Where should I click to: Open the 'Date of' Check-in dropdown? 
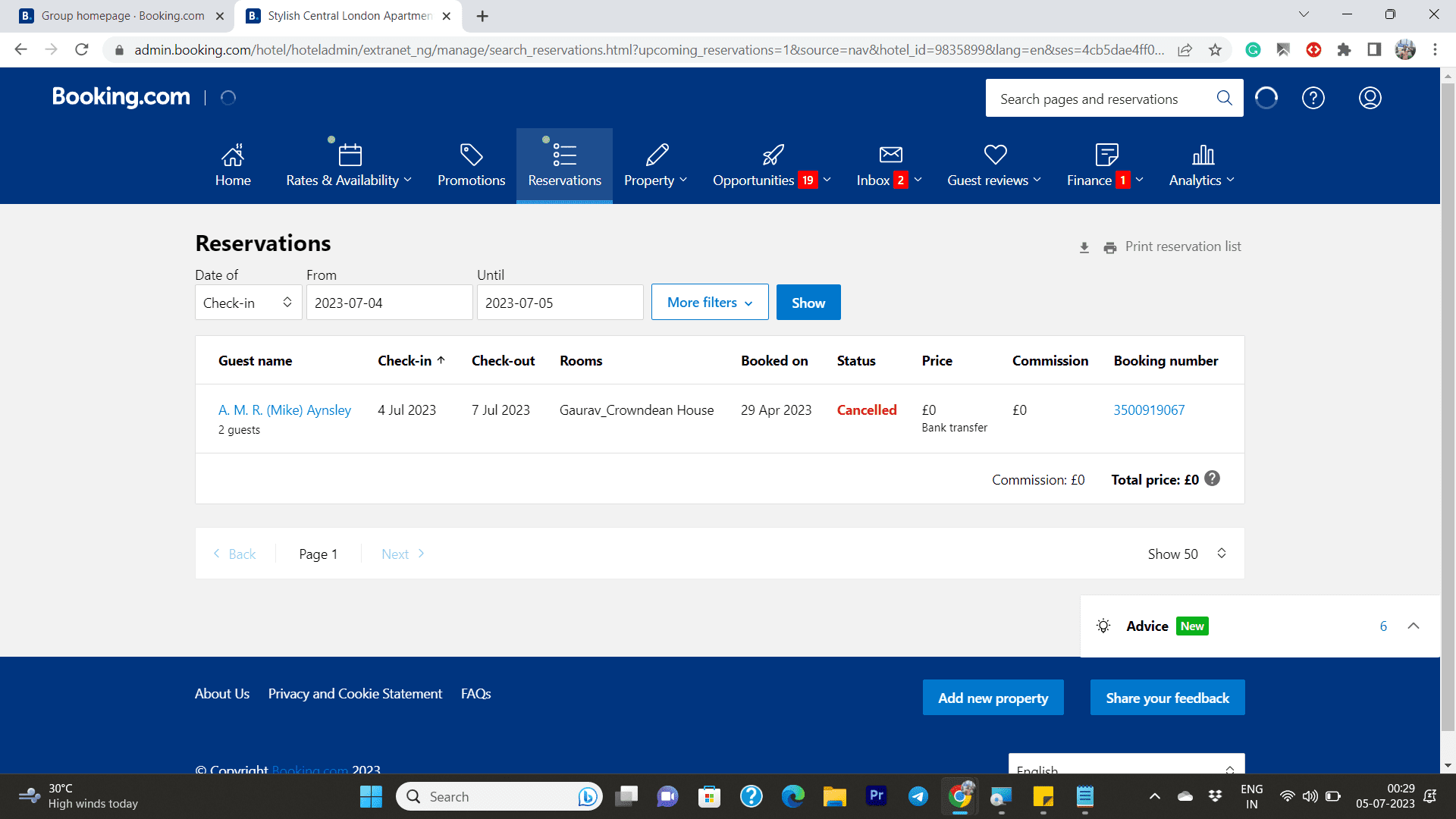248,302
